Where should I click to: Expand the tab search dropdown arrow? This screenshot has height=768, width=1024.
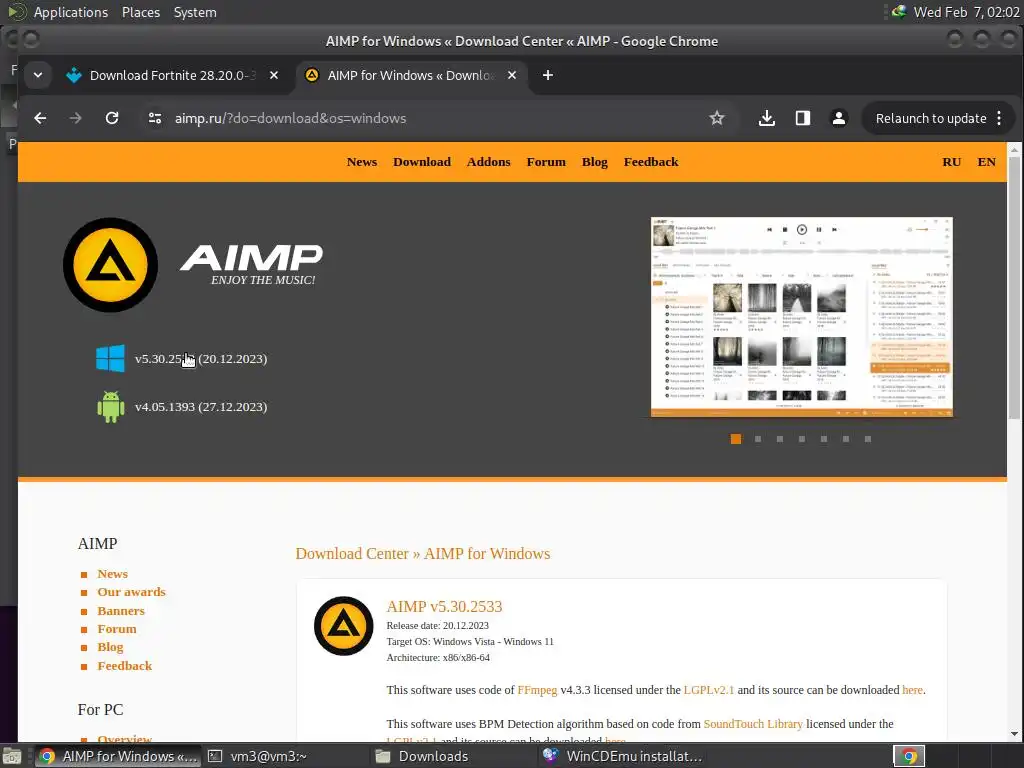(x=38, y=75)
